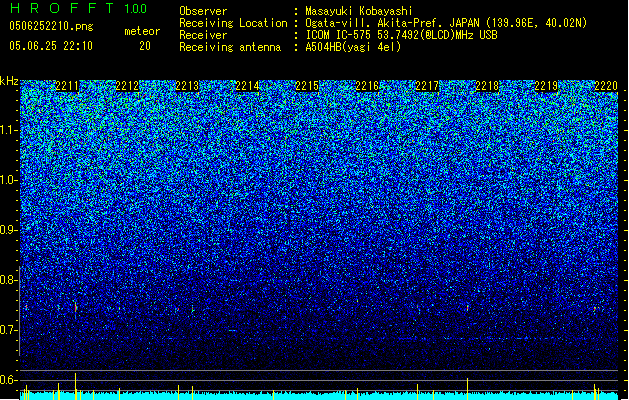Click the 1.0 kHz axis label
The height and width of the screenshot is (400, 629).
[x=9, y=181]
